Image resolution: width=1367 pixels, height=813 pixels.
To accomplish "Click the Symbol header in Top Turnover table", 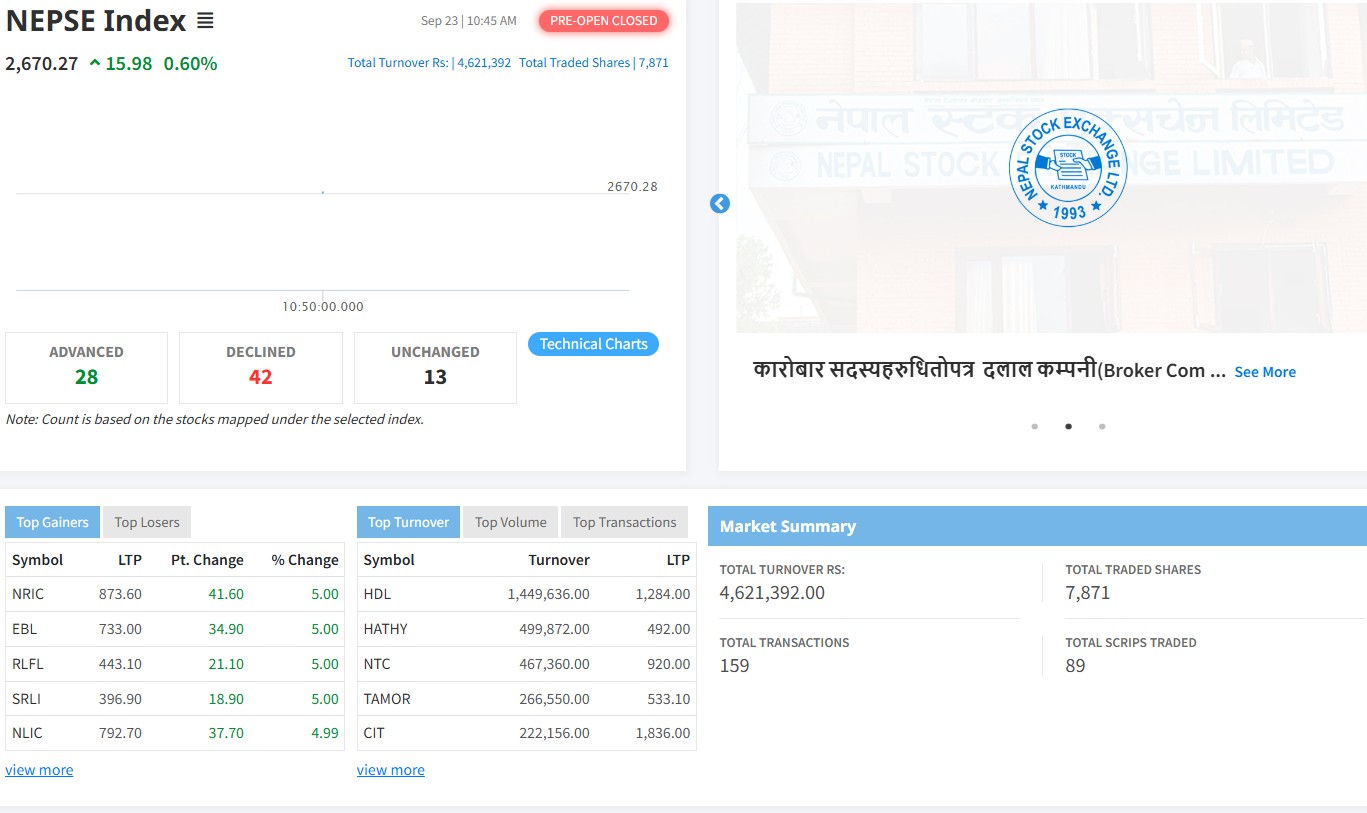I will [x=389, y=560].
